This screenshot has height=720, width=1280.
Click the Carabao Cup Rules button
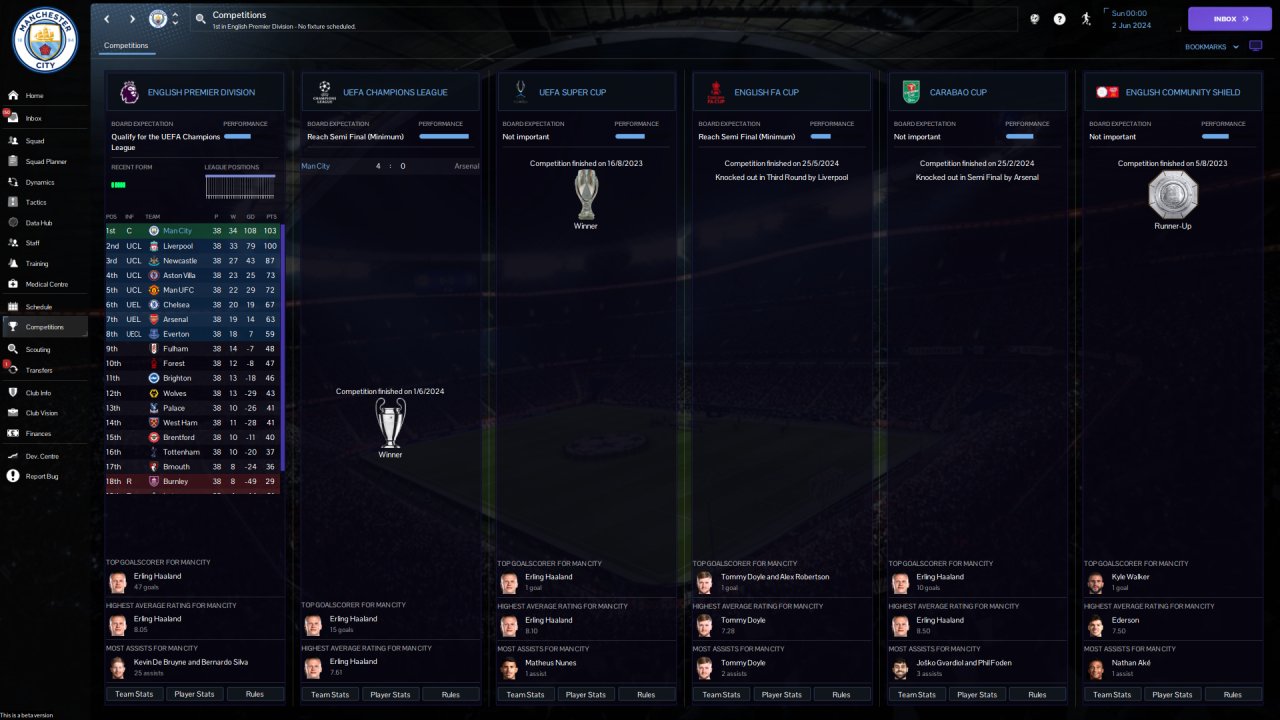[1037, 694]
